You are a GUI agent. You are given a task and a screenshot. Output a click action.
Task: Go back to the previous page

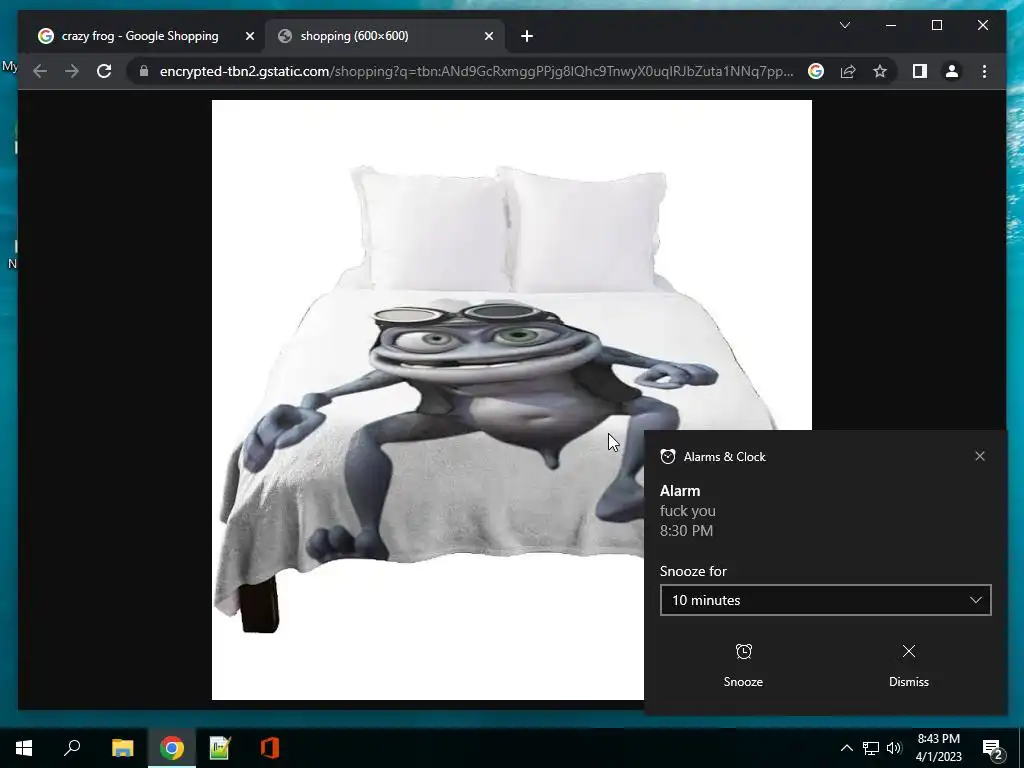40,71
